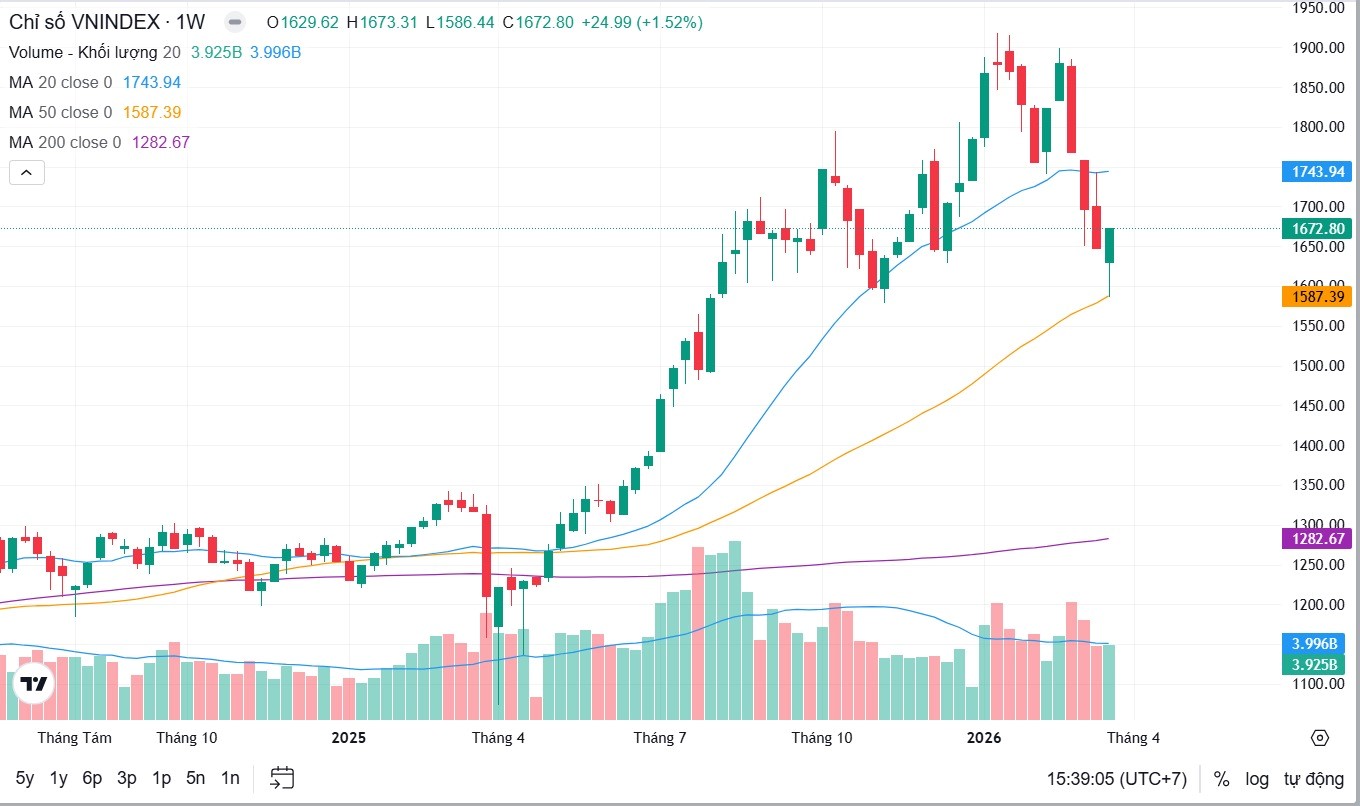Select the MA 200 close indicator legend
Image resolution: width=1360 pixels, height=806 pixels.
(x=65, y=142)
